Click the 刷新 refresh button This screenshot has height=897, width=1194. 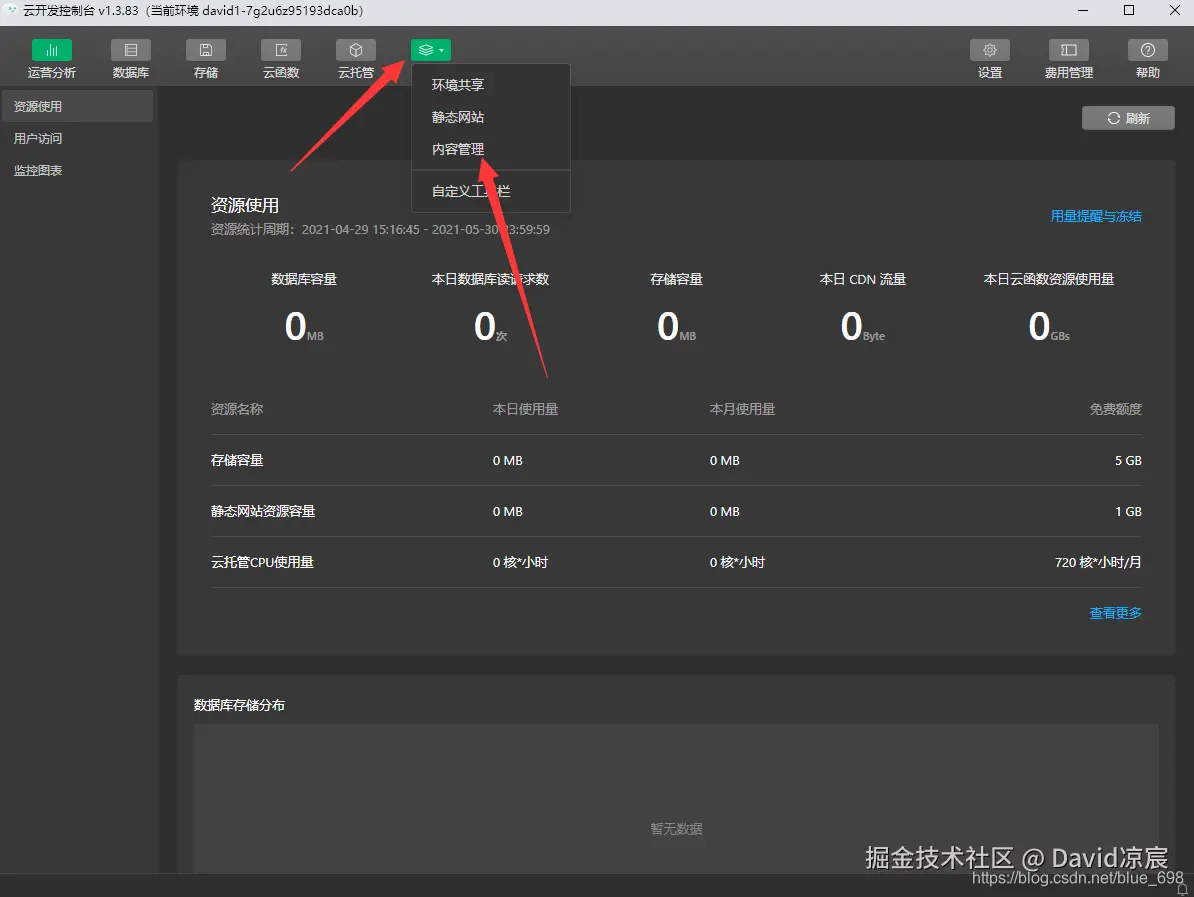tap(1128, 117)
